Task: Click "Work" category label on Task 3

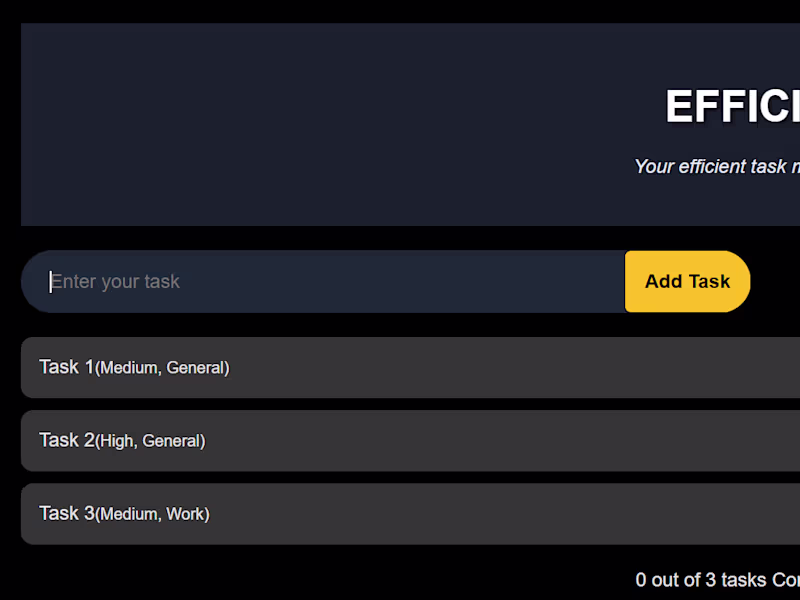Action: [x=186, y=514]
